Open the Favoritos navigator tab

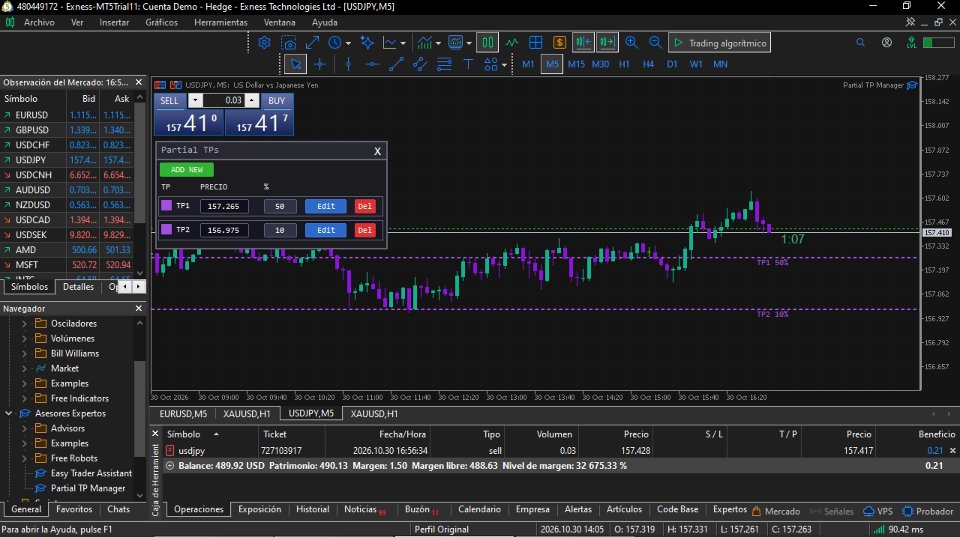(x=74, y=509)
